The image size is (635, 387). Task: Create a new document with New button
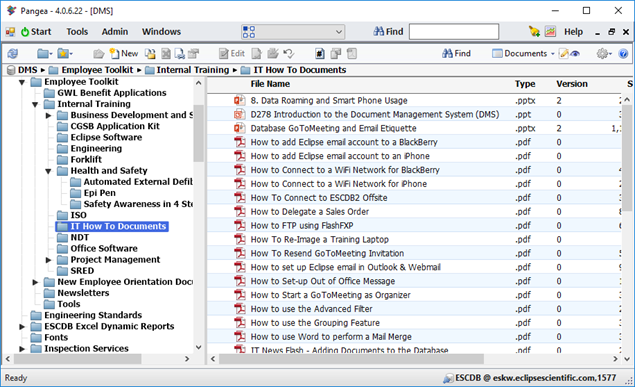124,53
